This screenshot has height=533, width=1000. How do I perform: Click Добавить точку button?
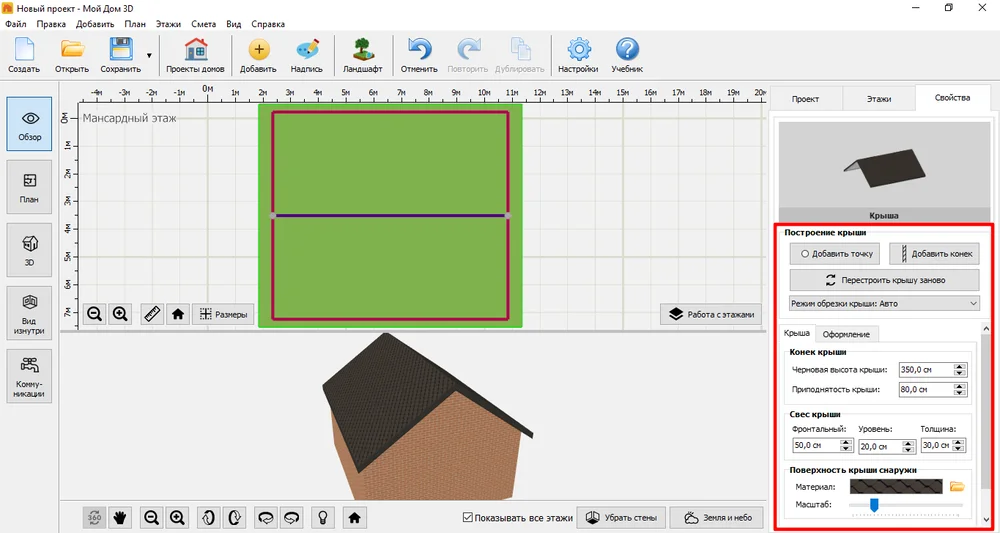[835, 254]
